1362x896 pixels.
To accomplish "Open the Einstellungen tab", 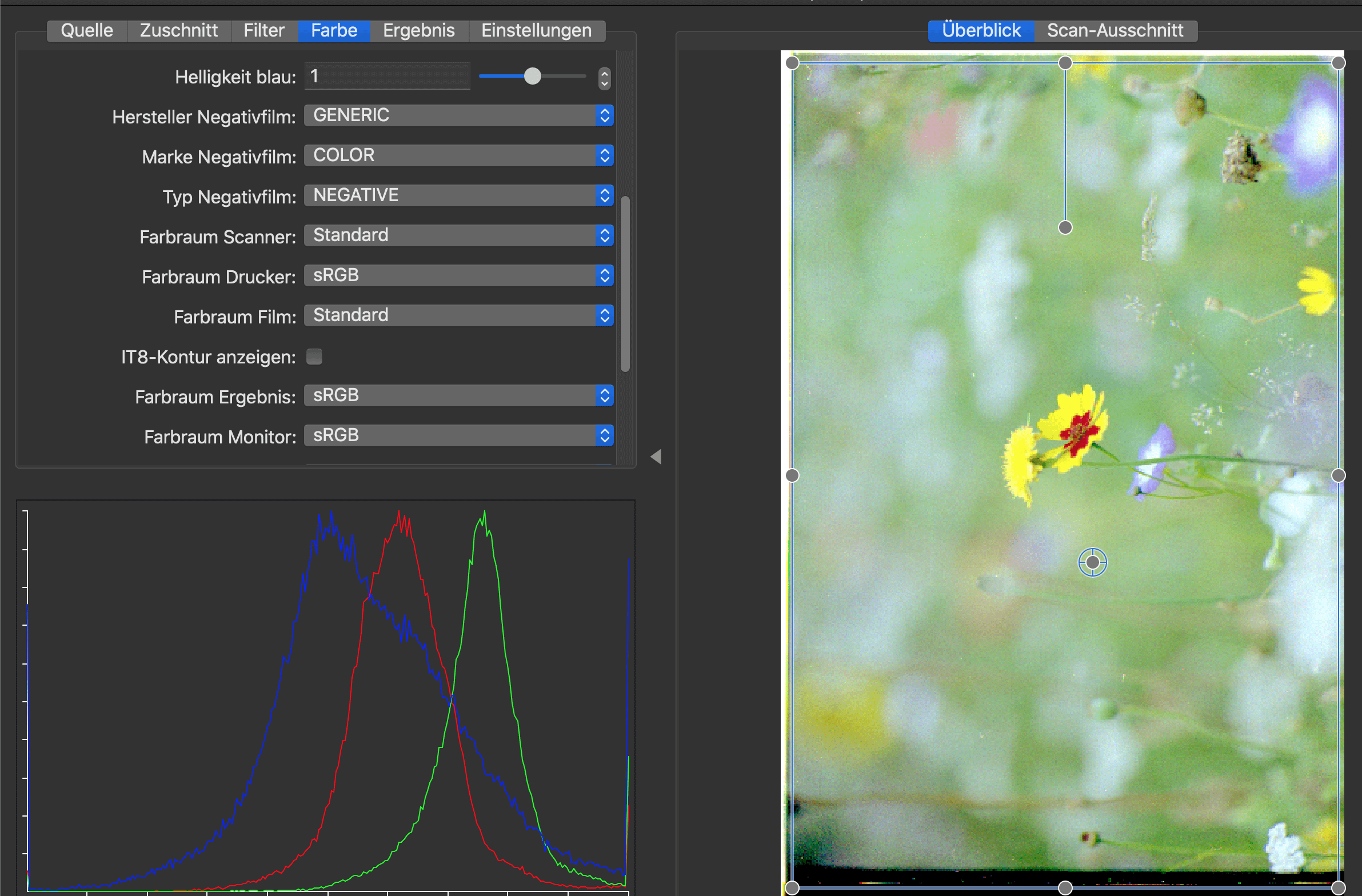I will point(536,30).
